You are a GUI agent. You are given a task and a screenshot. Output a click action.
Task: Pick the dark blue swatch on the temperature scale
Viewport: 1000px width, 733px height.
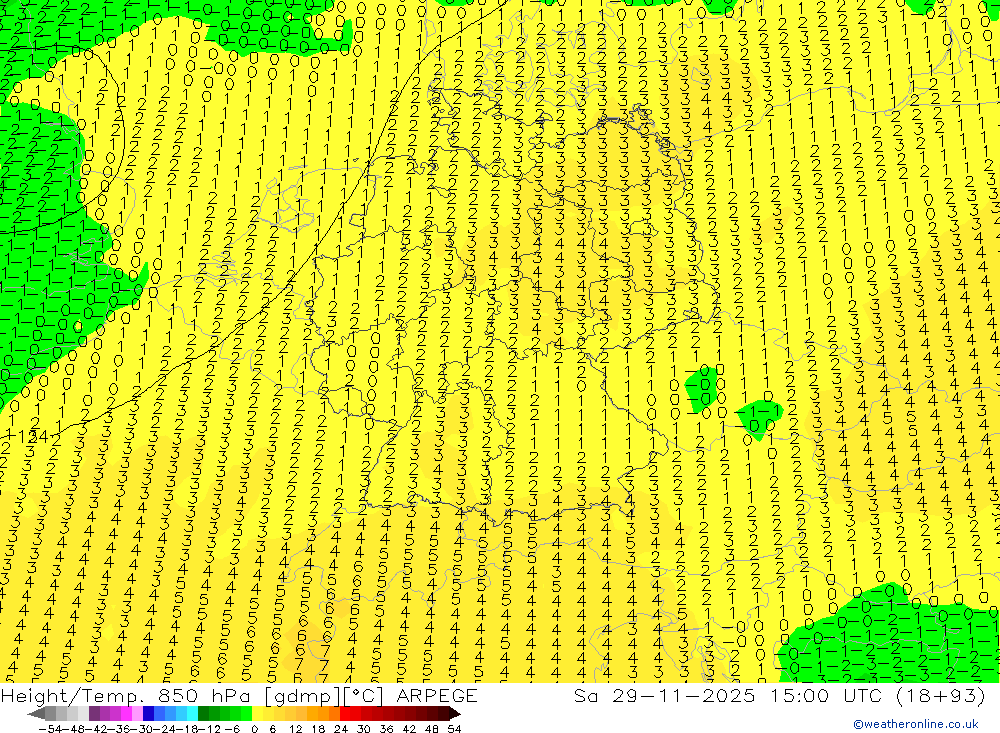148,713
